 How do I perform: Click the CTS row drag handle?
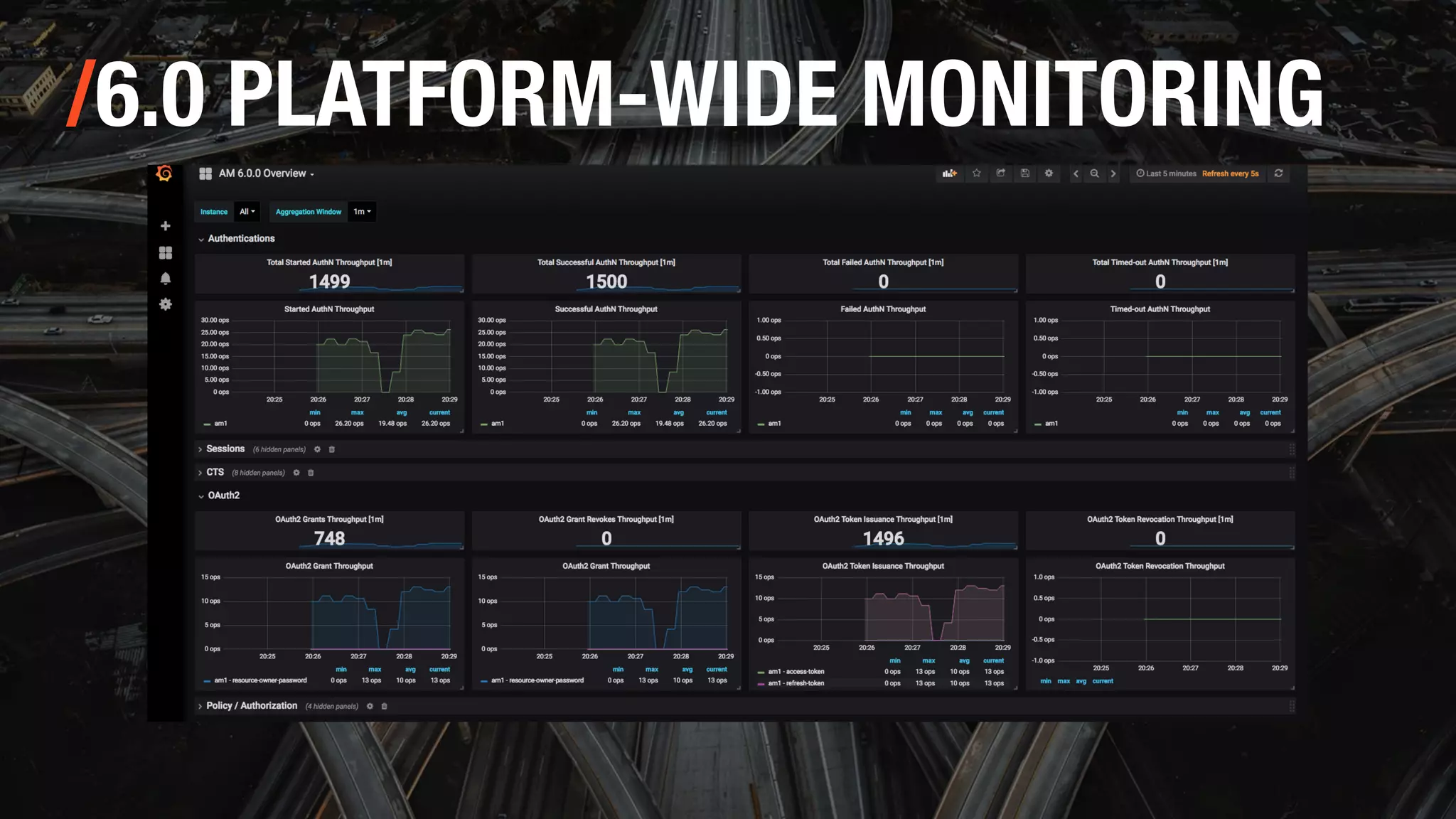(x=1291, y=473)
